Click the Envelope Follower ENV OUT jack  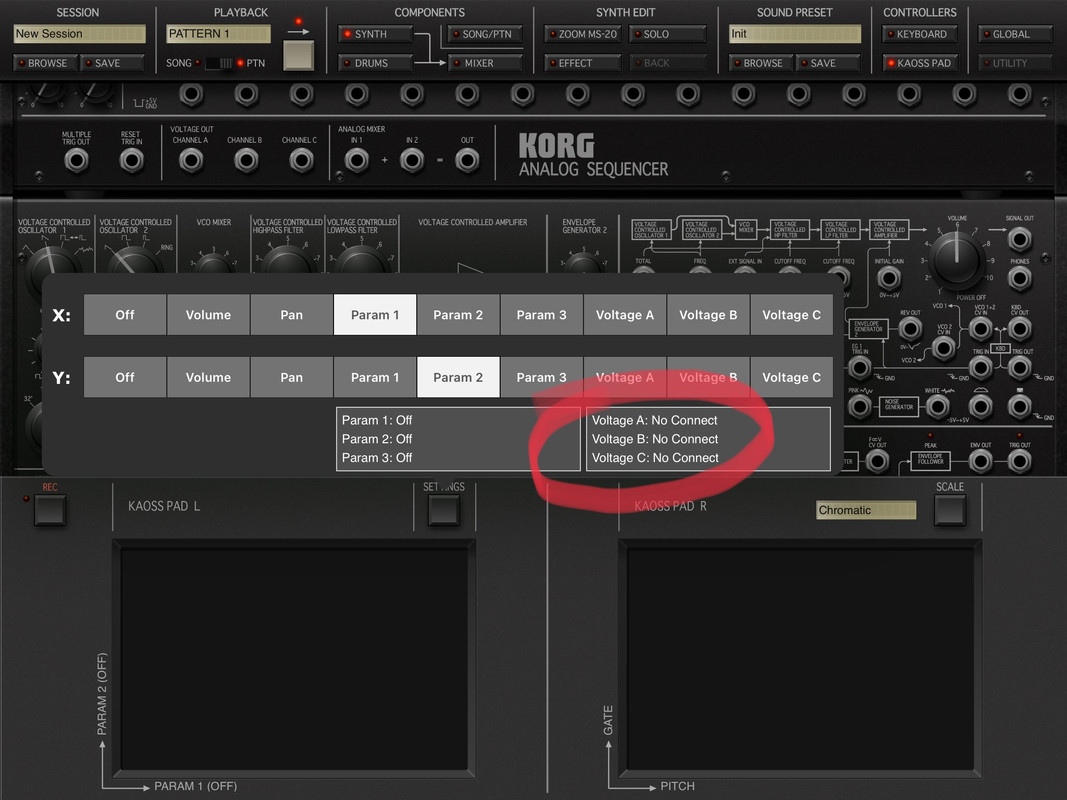click(980, 462)
